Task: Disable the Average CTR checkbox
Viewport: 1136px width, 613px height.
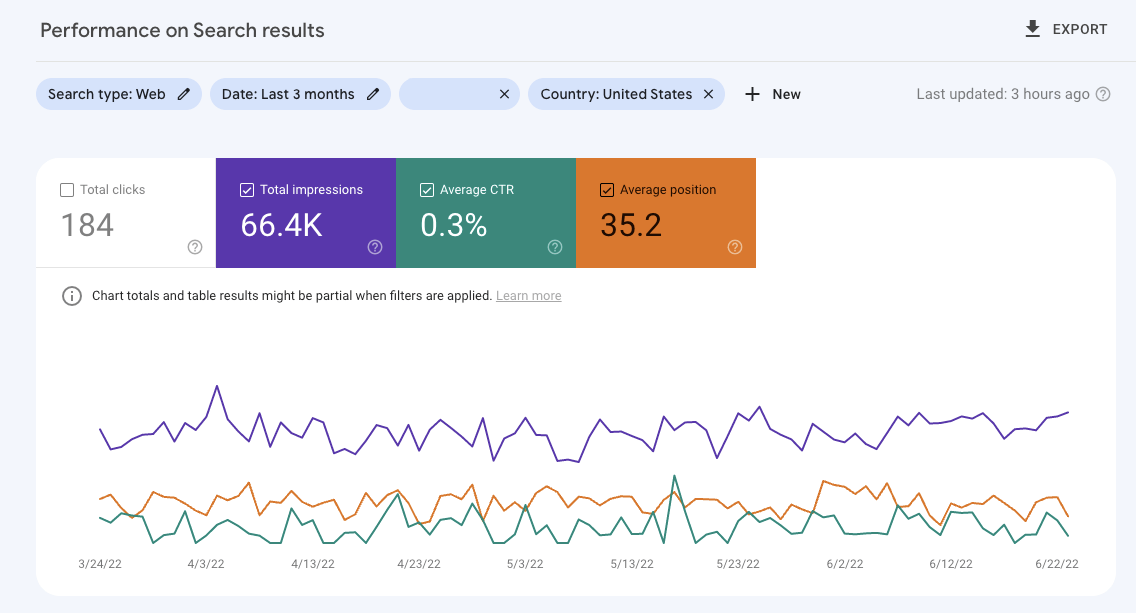Action: [427, 189]
